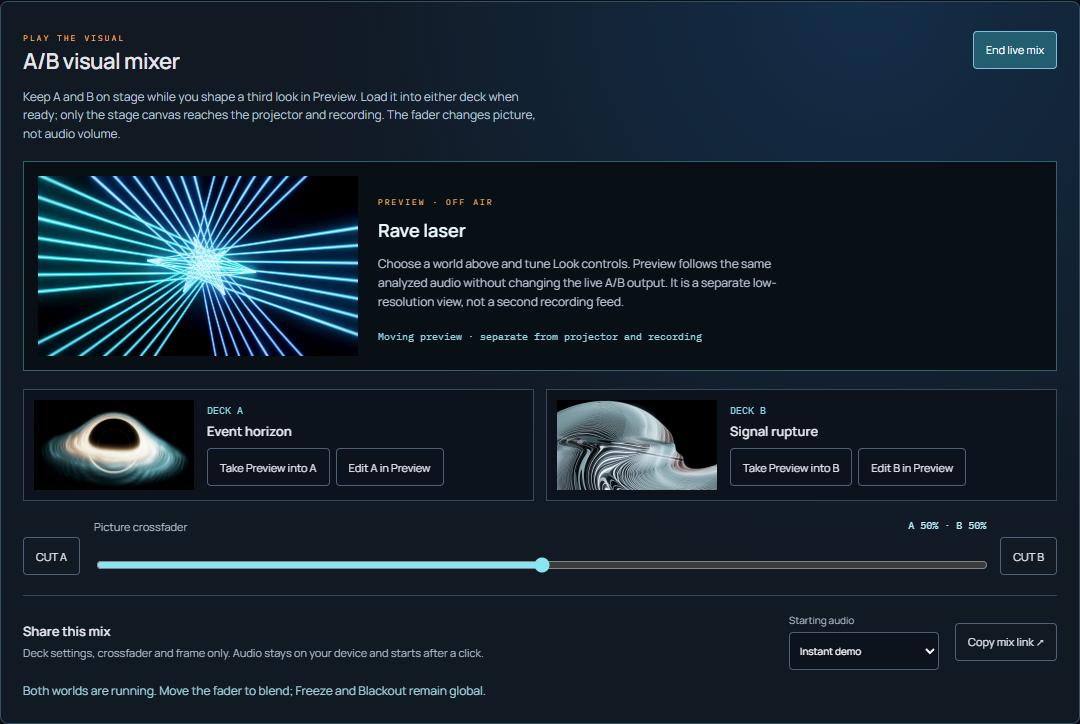
Task: Click the 'Picture crossfader' label
Action: 141,527
